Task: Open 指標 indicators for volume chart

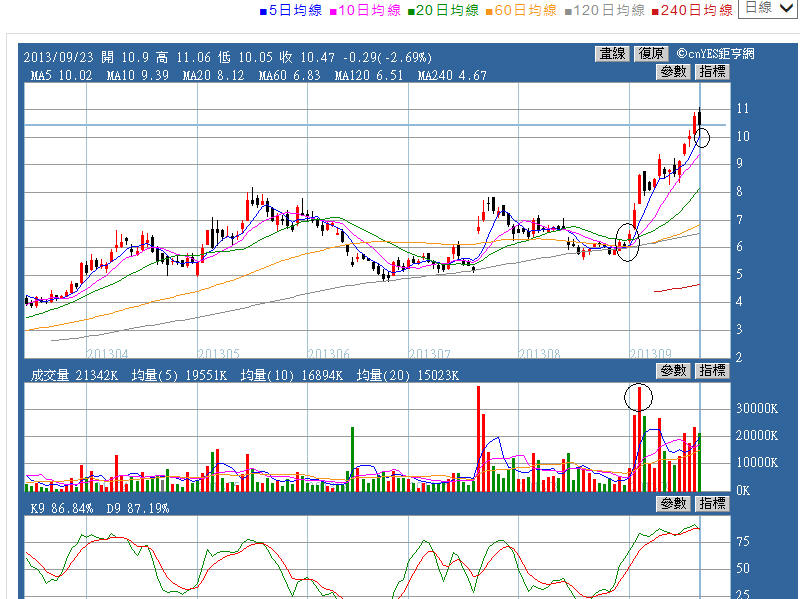Action: [x=712, y=370]
